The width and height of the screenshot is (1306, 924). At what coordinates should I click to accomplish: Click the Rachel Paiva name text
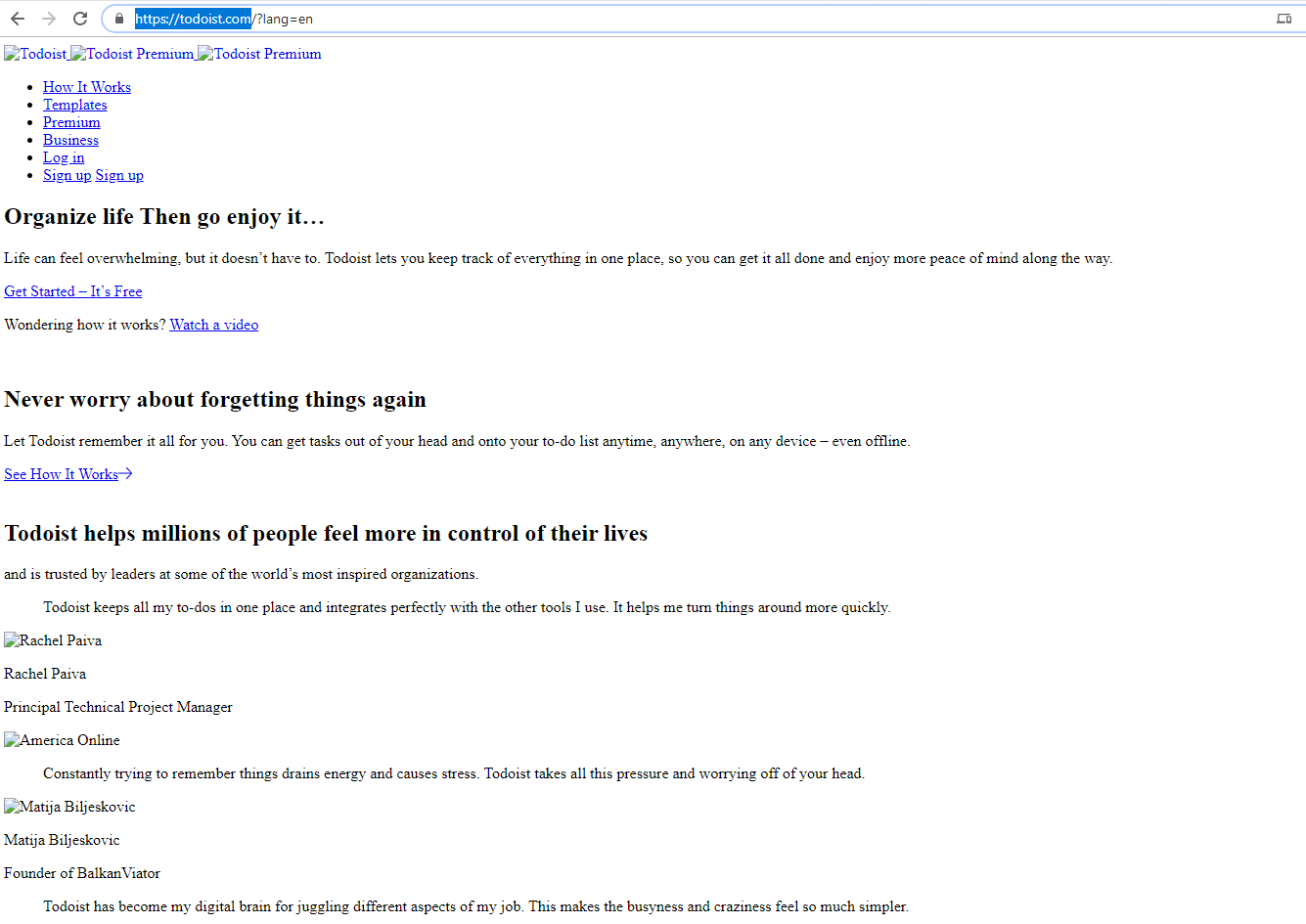coord(45,674)
